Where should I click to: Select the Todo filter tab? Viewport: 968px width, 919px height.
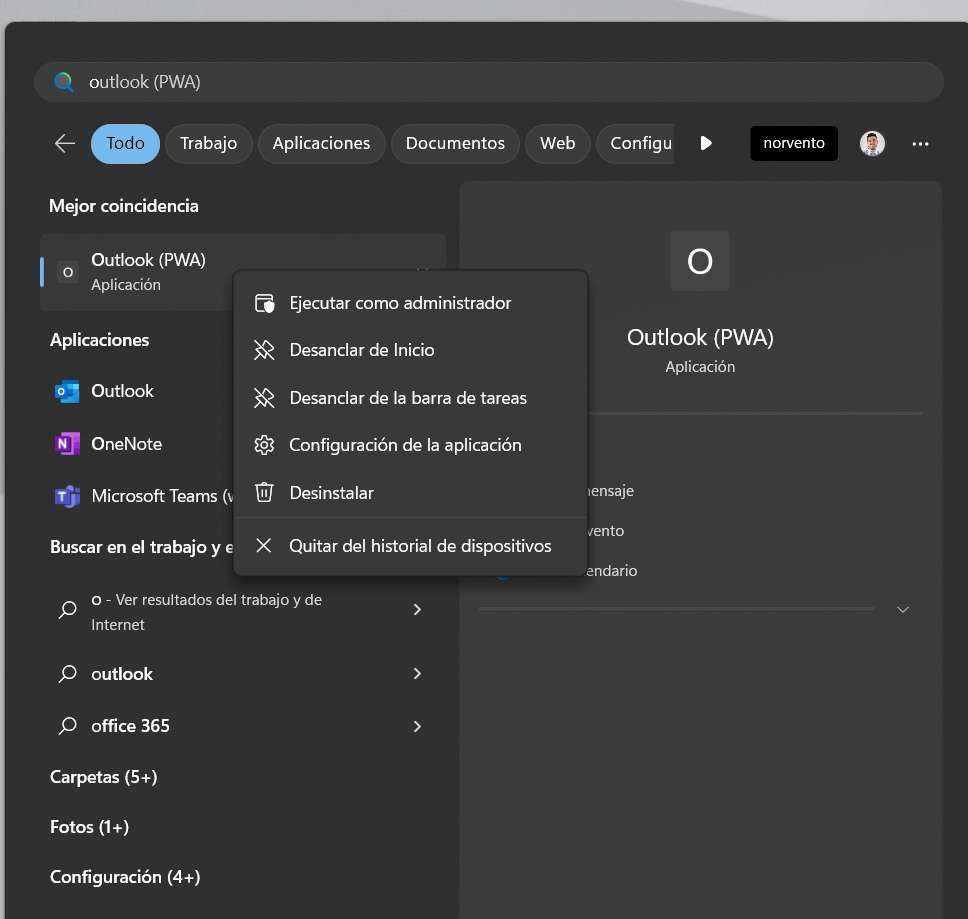pos(125,144)
